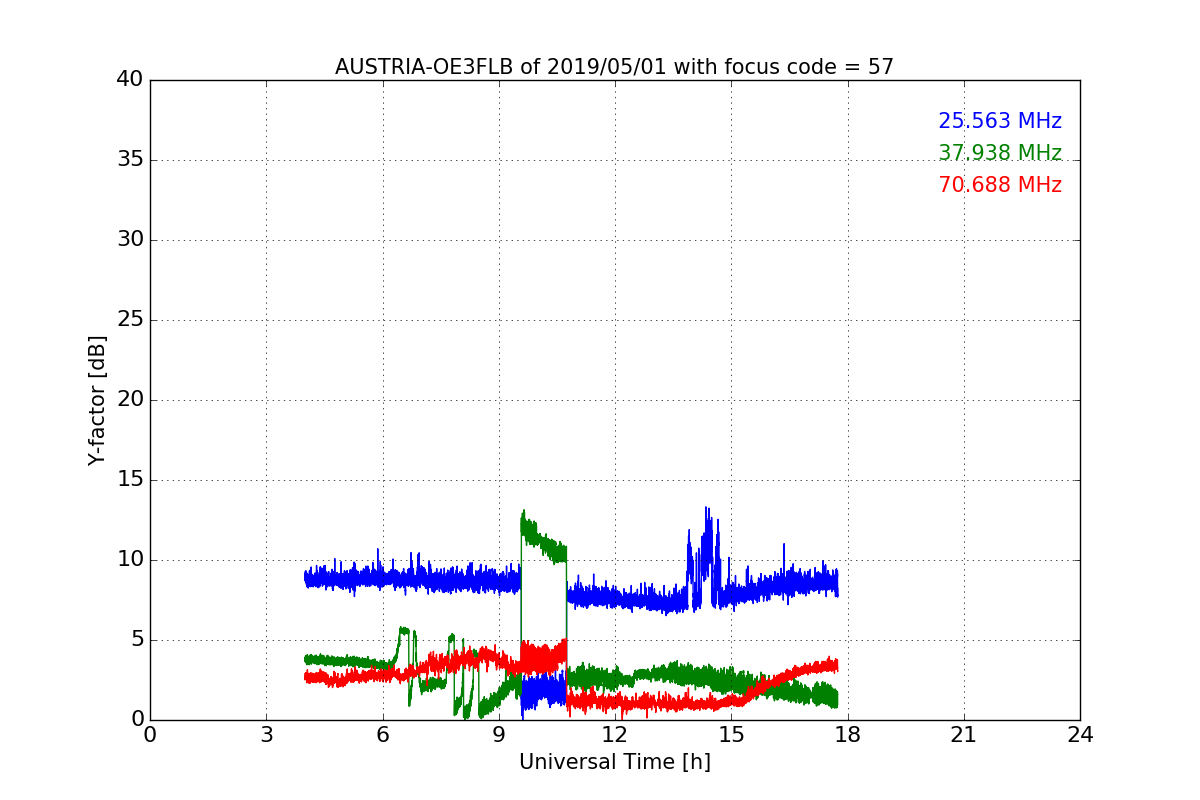Select the 37.938 MHz legend label
Screen dimensions: 1200x800
pos(1000,153)
